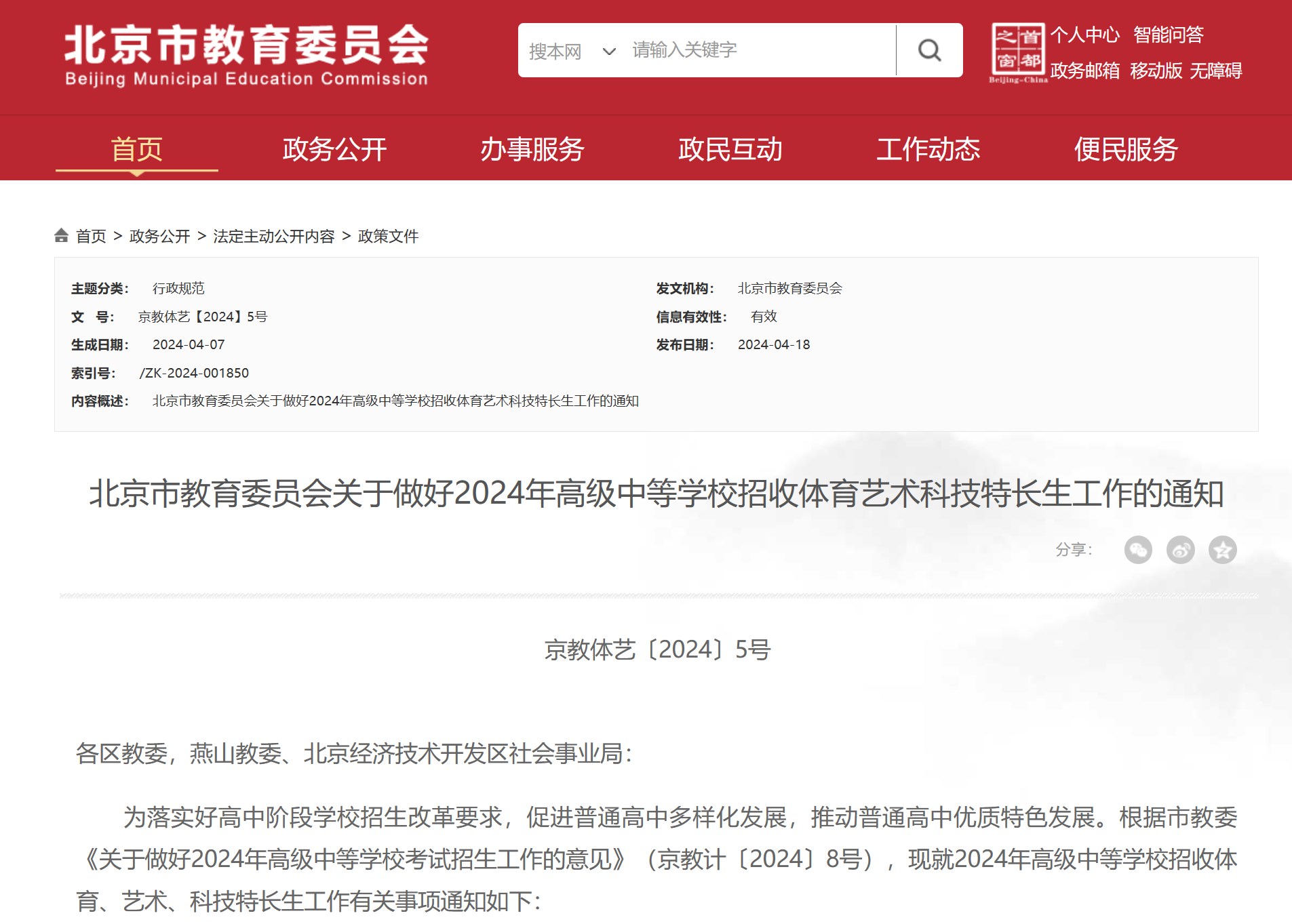This screenshot has height=924, width=1292.
Task: Share via the star favorites icon
Action: [1222, 550]
